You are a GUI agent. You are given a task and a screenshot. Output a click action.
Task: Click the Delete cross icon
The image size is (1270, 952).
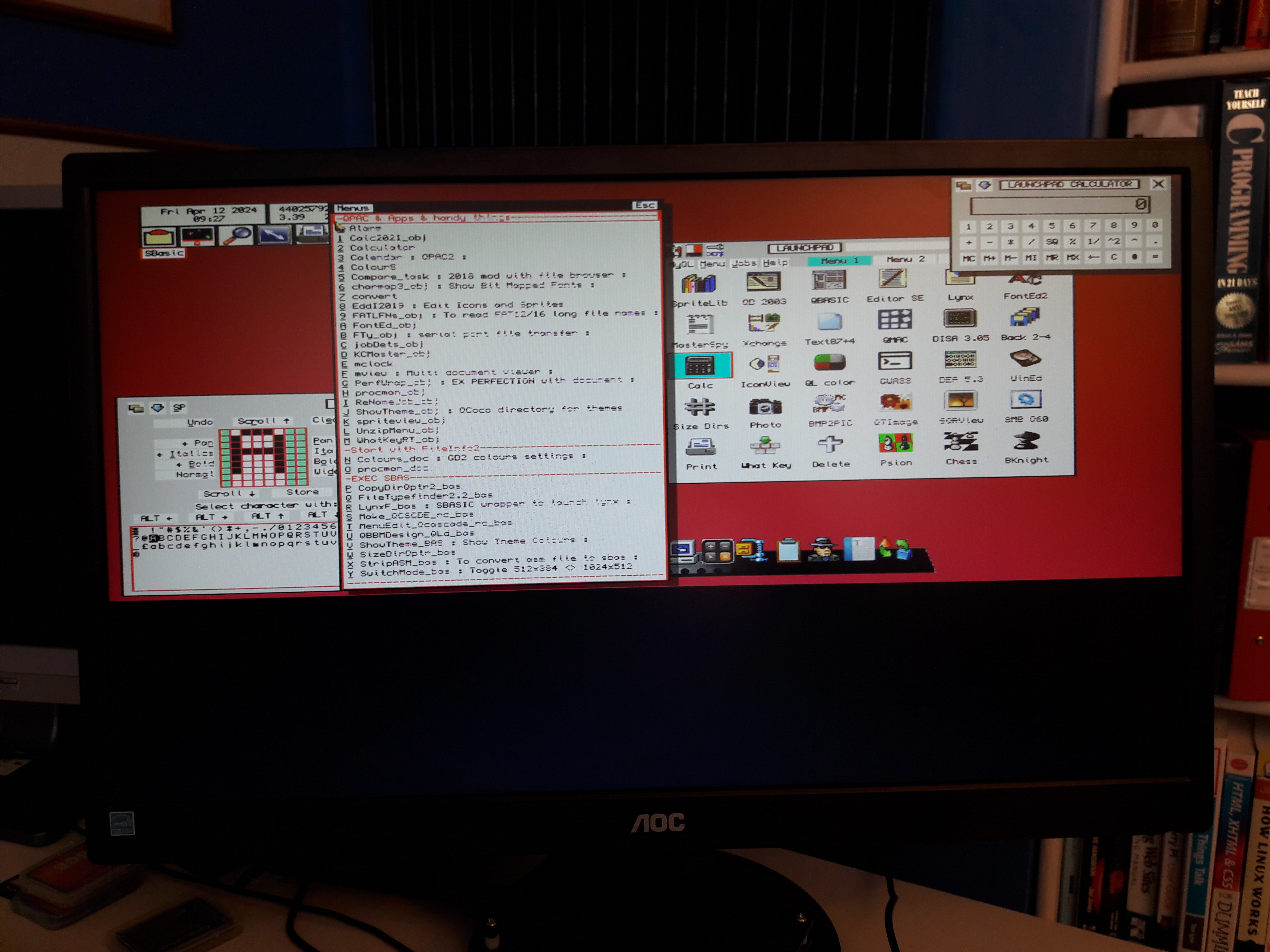click(830, 445)
